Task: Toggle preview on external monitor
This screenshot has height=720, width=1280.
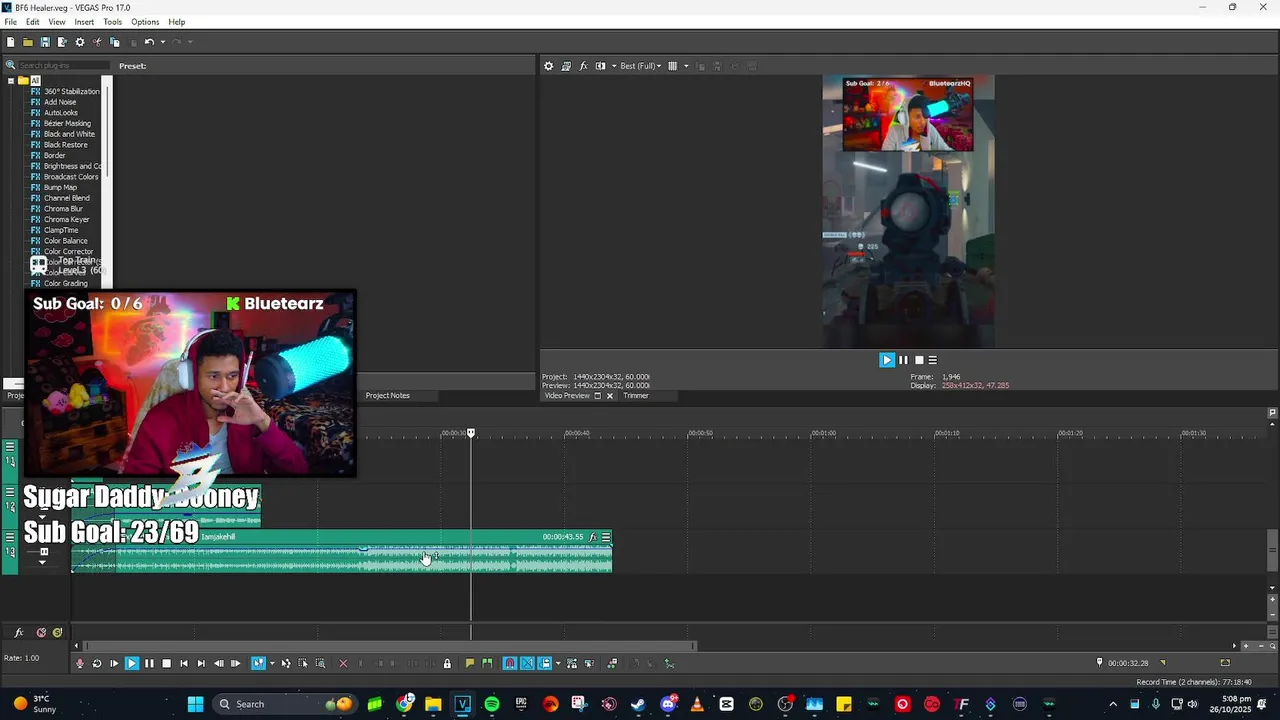Action: click(x=566, y=66)
